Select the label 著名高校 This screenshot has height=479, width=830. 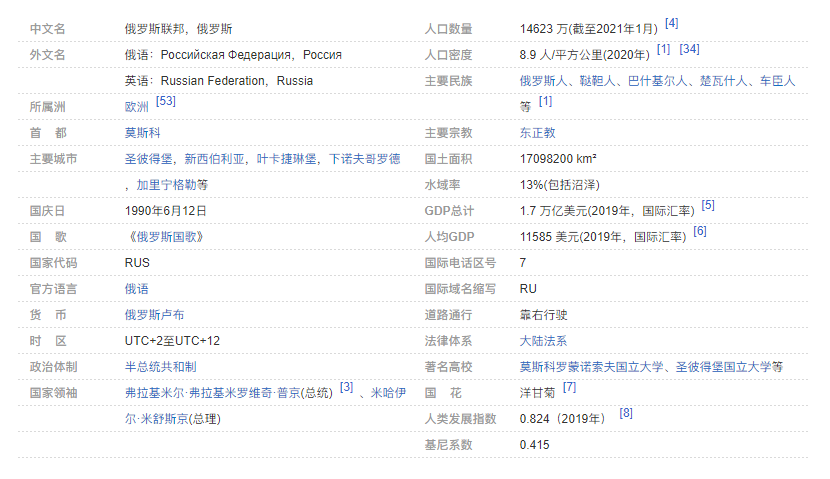448,367
